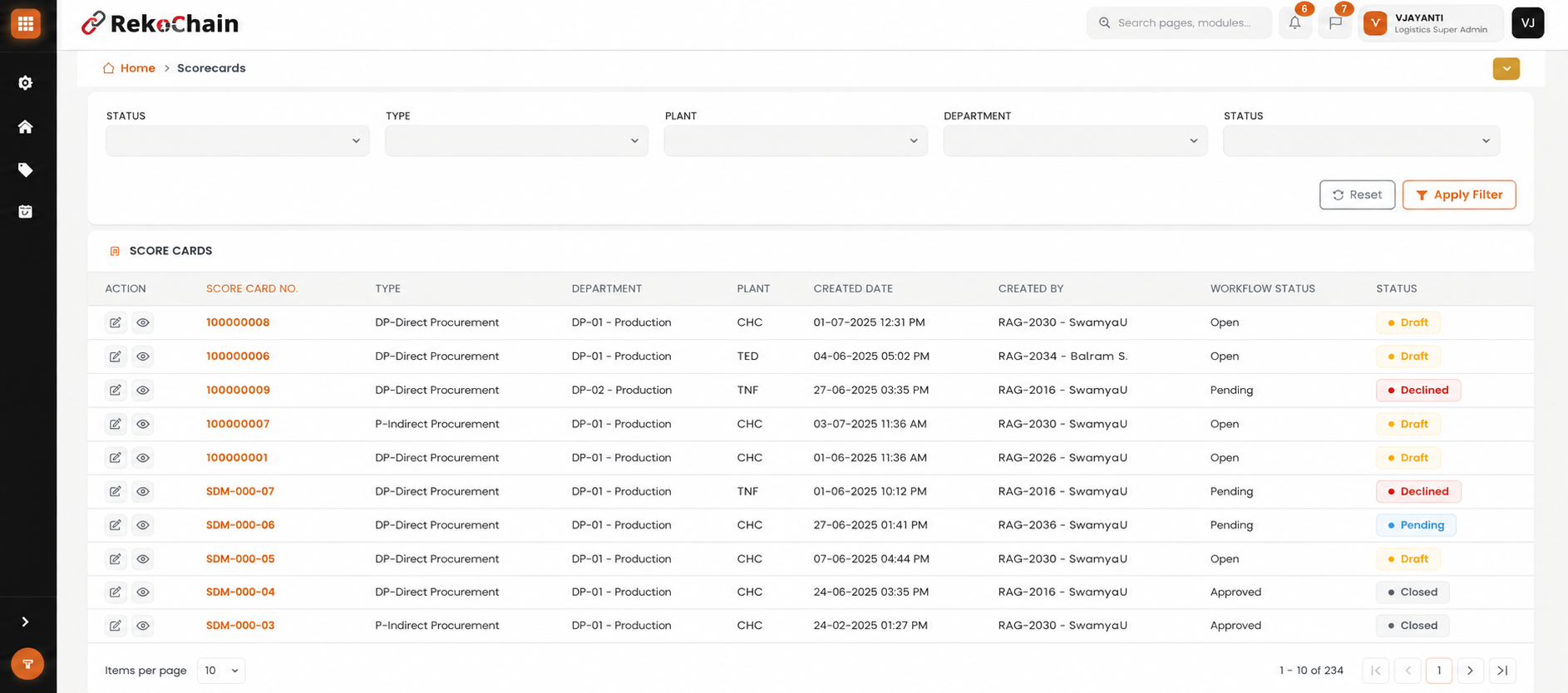
Task: Click the Created Date column header
Action: point(853,288)
